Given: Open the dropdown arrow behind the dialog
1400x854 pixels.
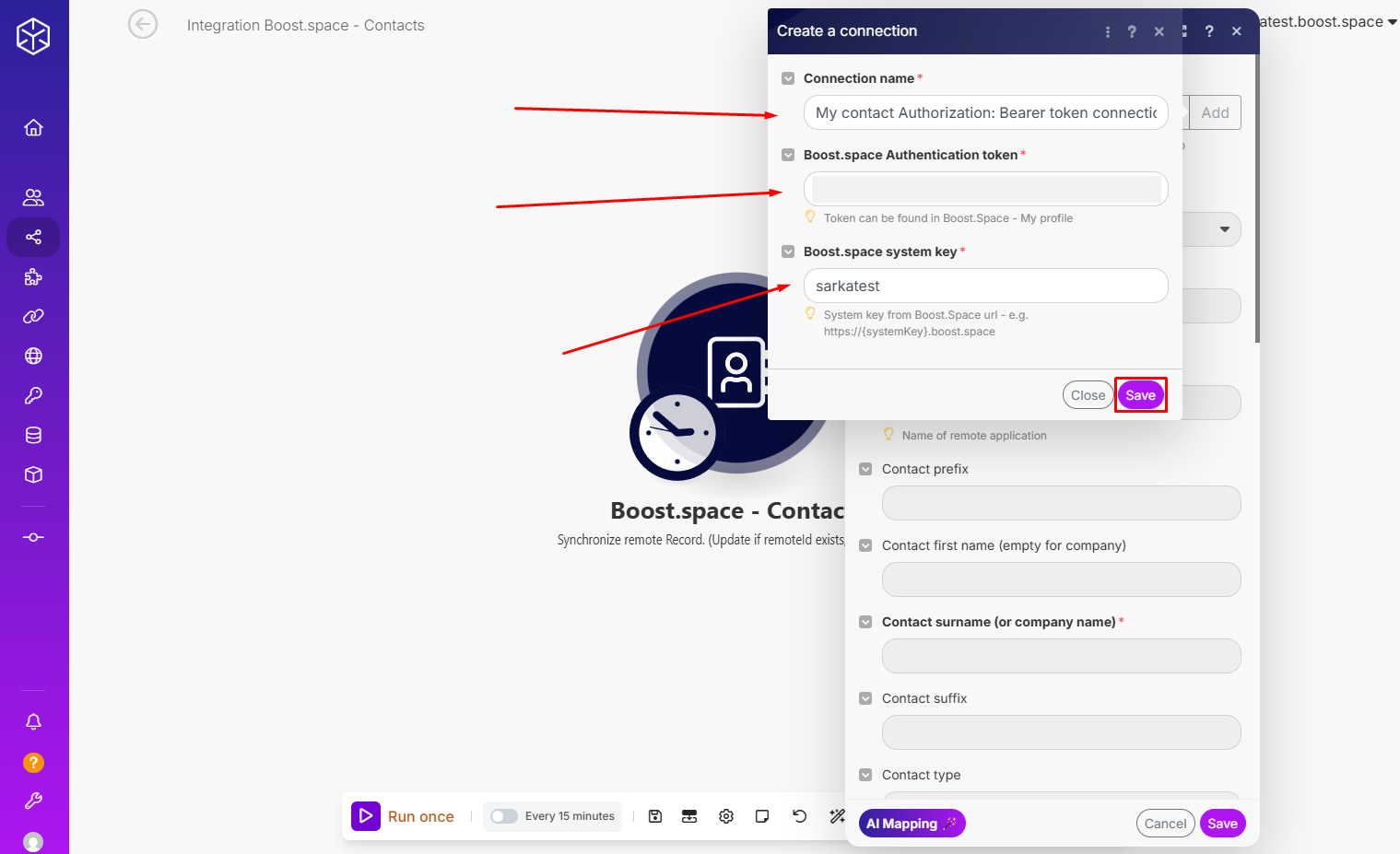Looking at the screenshot, I should coord(1224,229).
